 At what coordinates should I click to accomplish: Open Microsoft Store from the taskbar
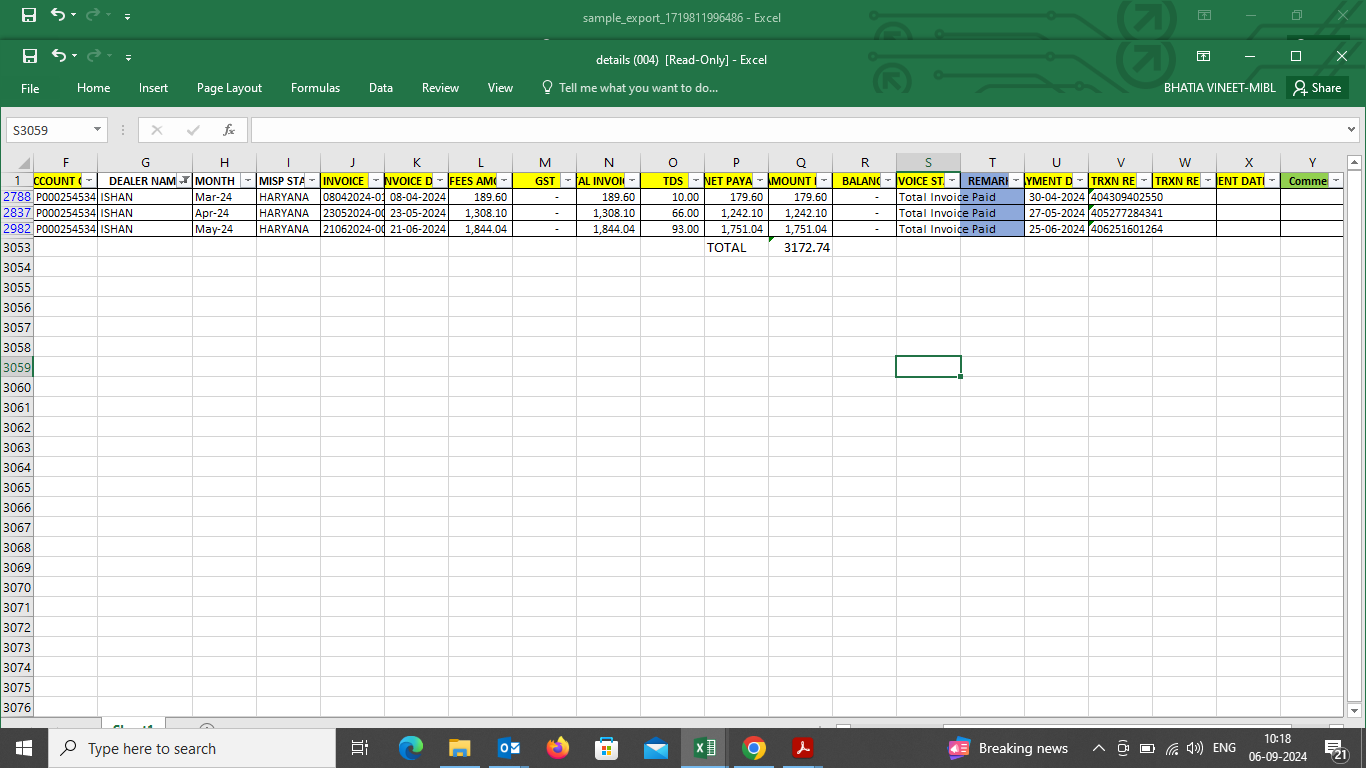point(607,748)
